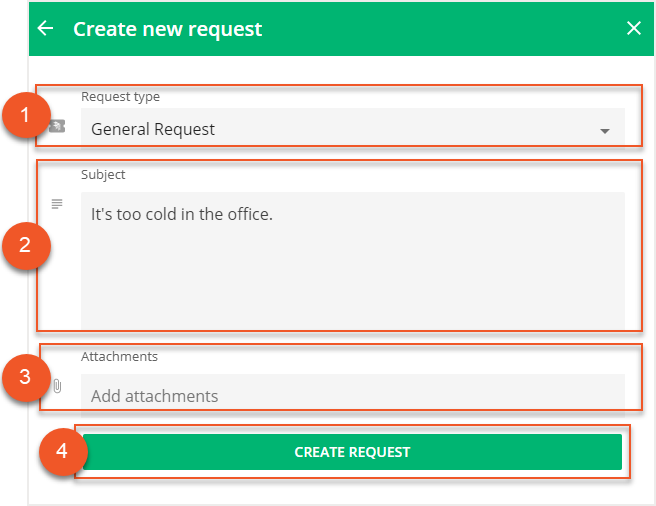Click the paperclip attachment icon
656x506 pixels.
click(x=57, y=386)
